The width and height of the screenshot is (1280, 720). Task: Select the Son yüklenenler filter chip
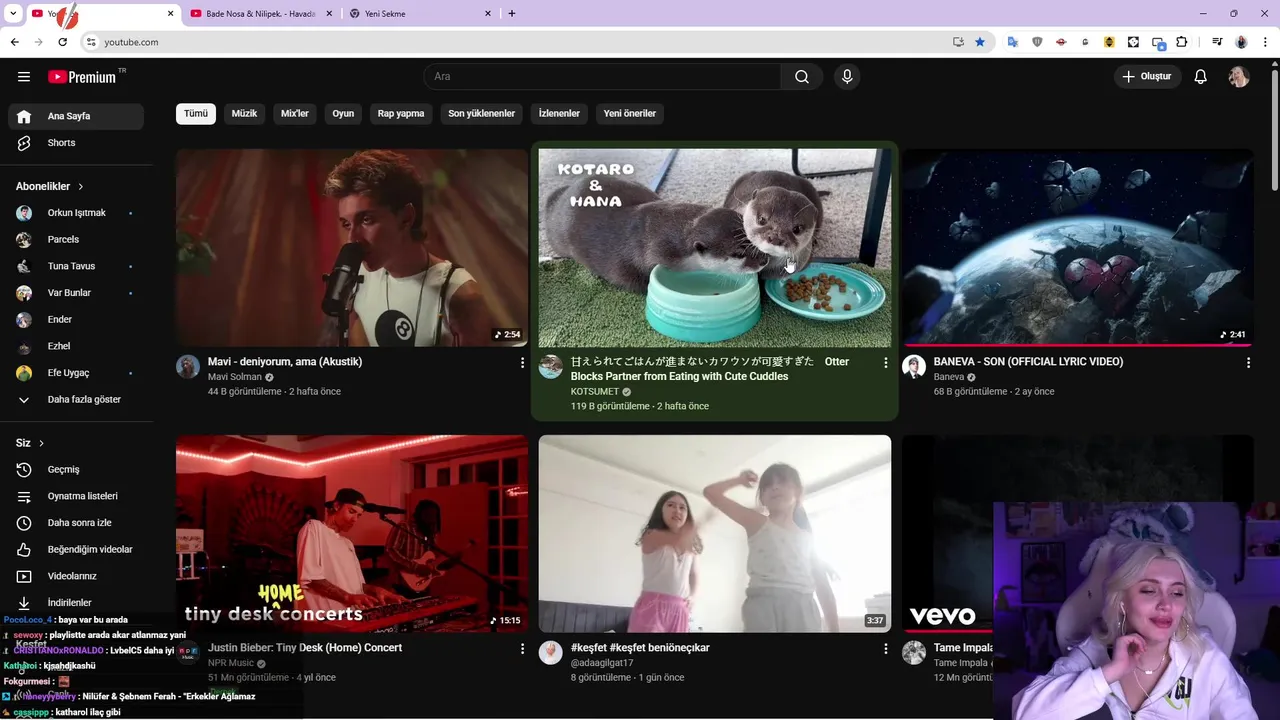point(481,113)
